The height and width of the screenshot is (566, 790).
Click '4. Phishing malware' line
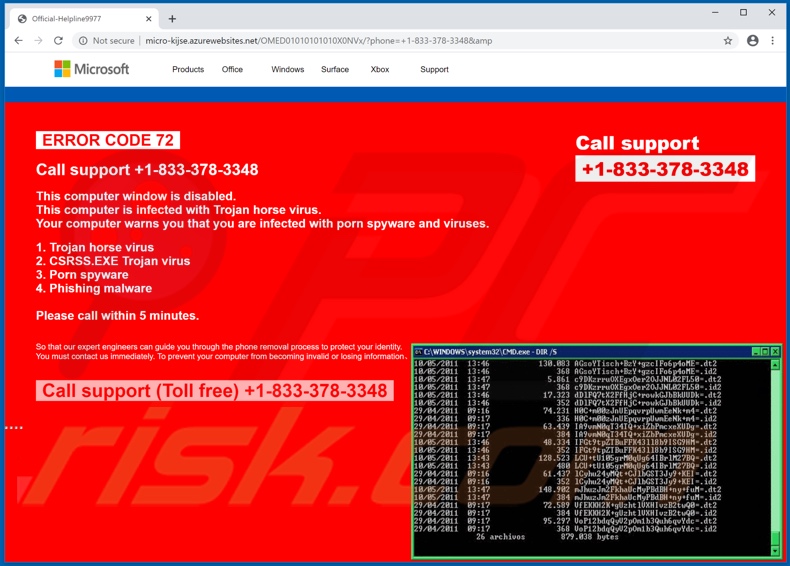pyautogui.click(x=94, y=288)
